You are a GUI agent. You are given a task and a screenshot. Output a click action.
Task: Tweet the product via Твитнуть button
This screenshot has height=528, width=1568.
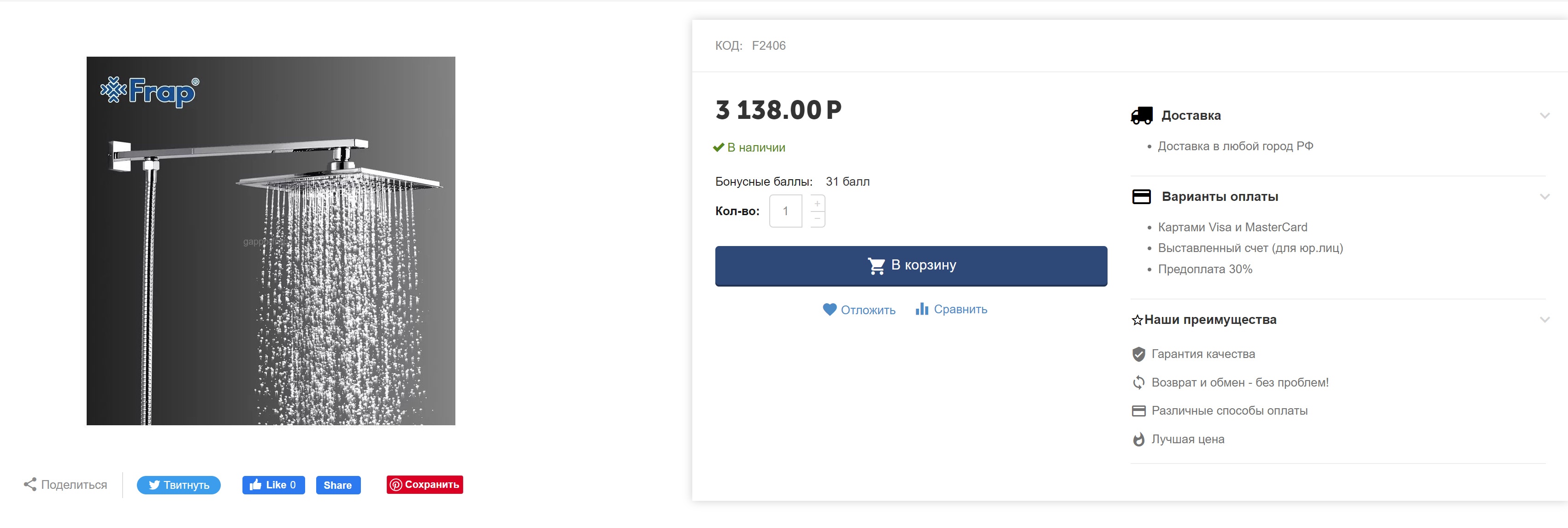pos(178,485)
